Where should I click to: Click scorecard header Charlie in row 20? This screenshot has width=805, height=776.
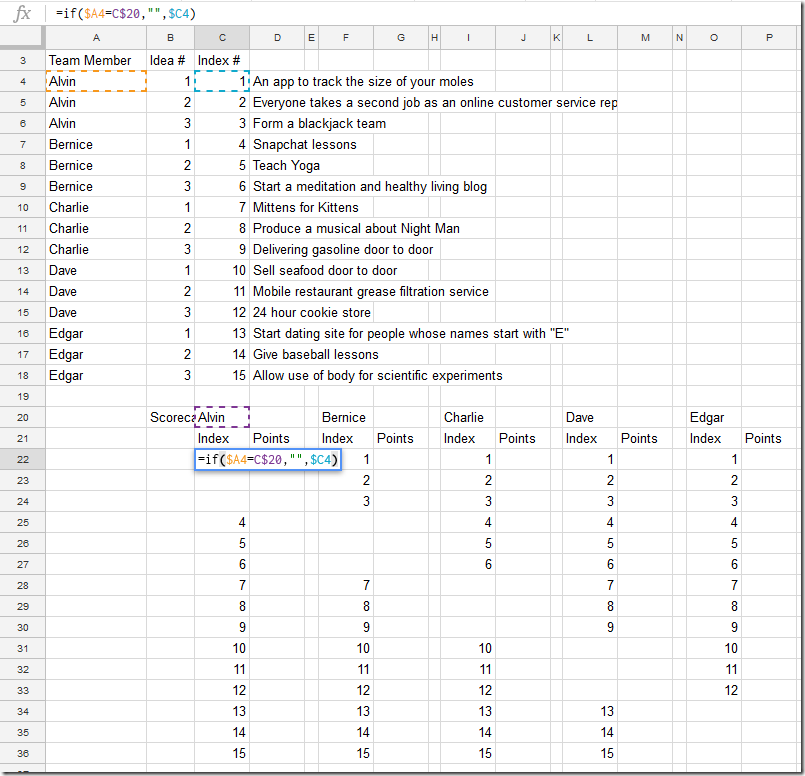(468, 418)
